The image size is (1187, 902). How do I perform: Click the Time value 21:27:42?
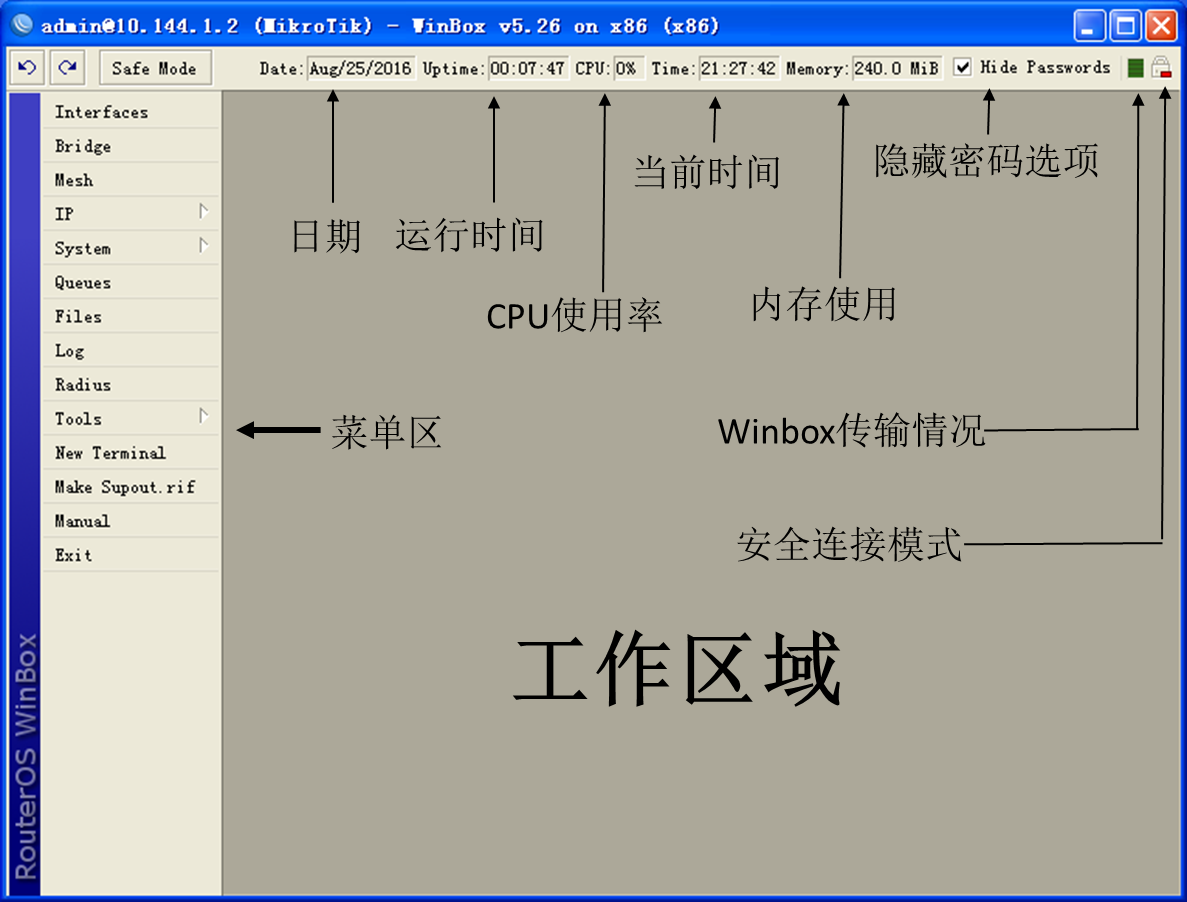click(x=738, y=68)
